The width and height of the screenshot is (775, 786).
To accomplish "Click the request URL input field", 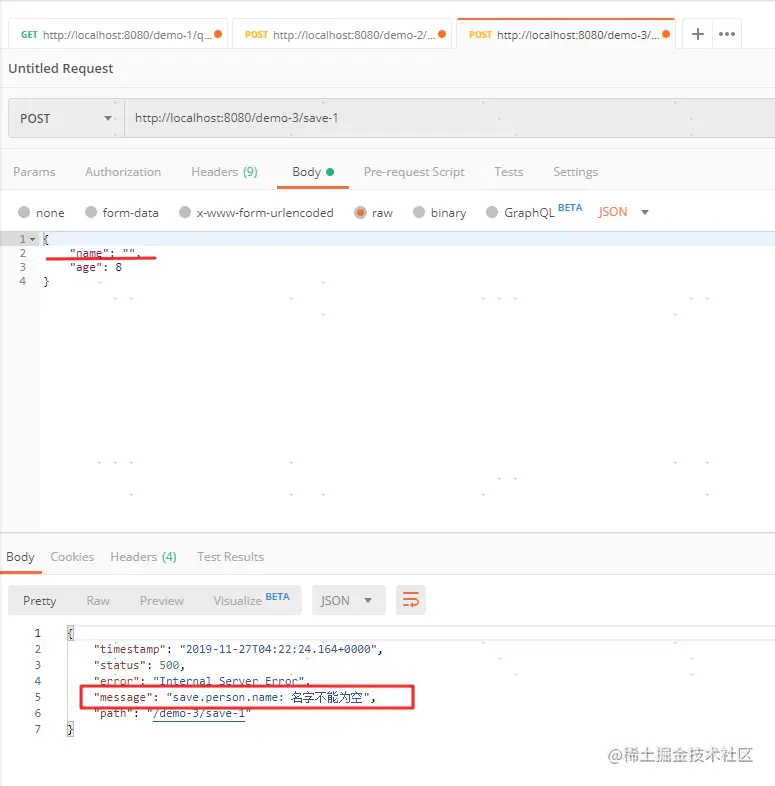I will coord(450,118).
